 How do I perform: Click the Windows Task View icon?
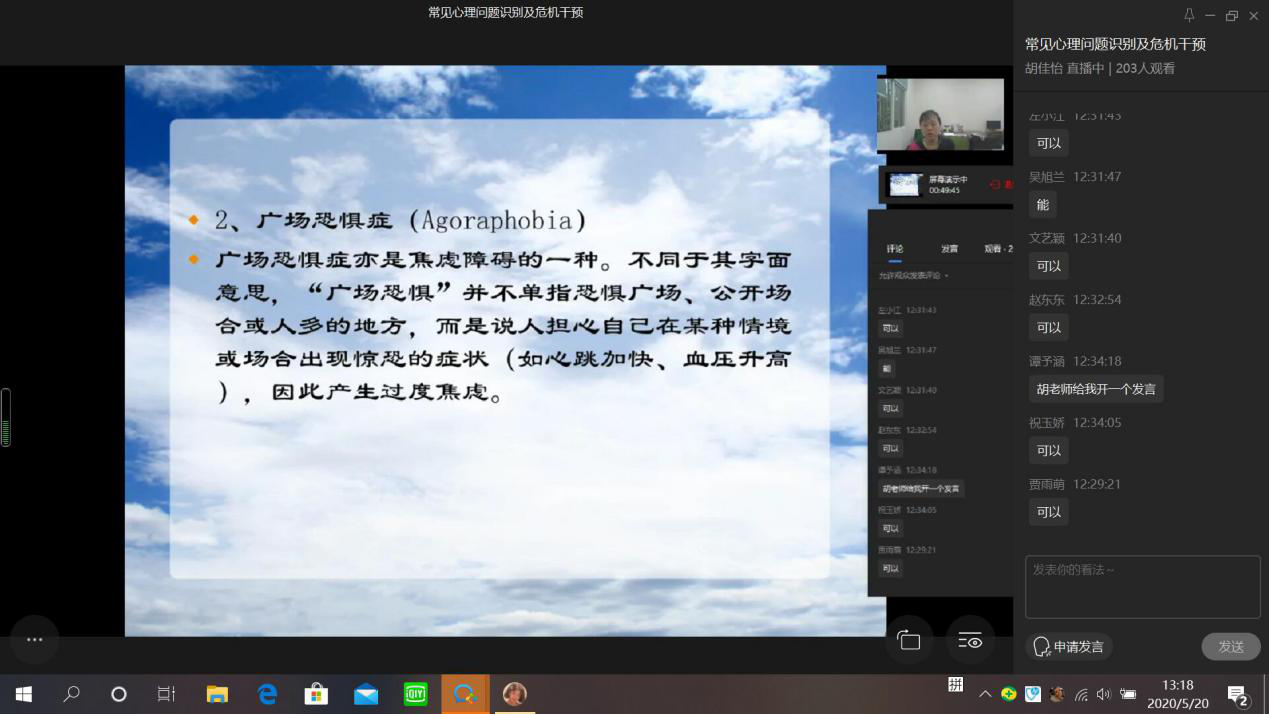click(x=167, y=694)
